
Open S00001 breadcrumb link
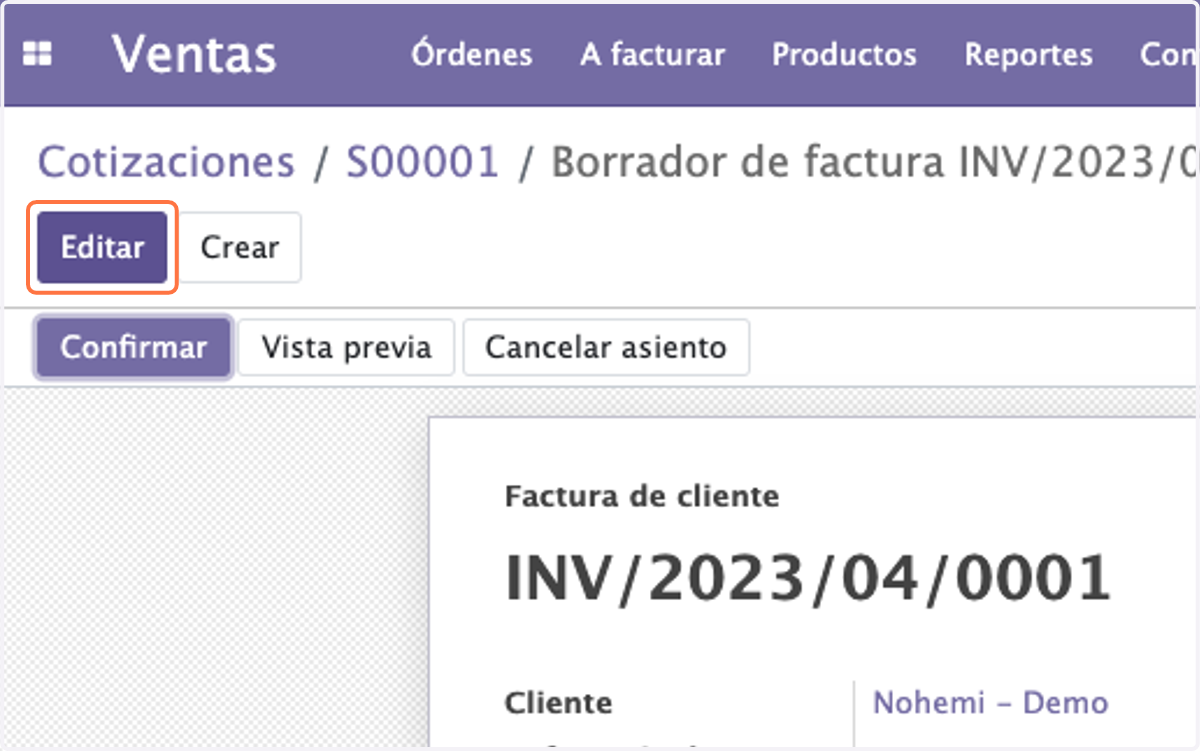pos(423,162)
